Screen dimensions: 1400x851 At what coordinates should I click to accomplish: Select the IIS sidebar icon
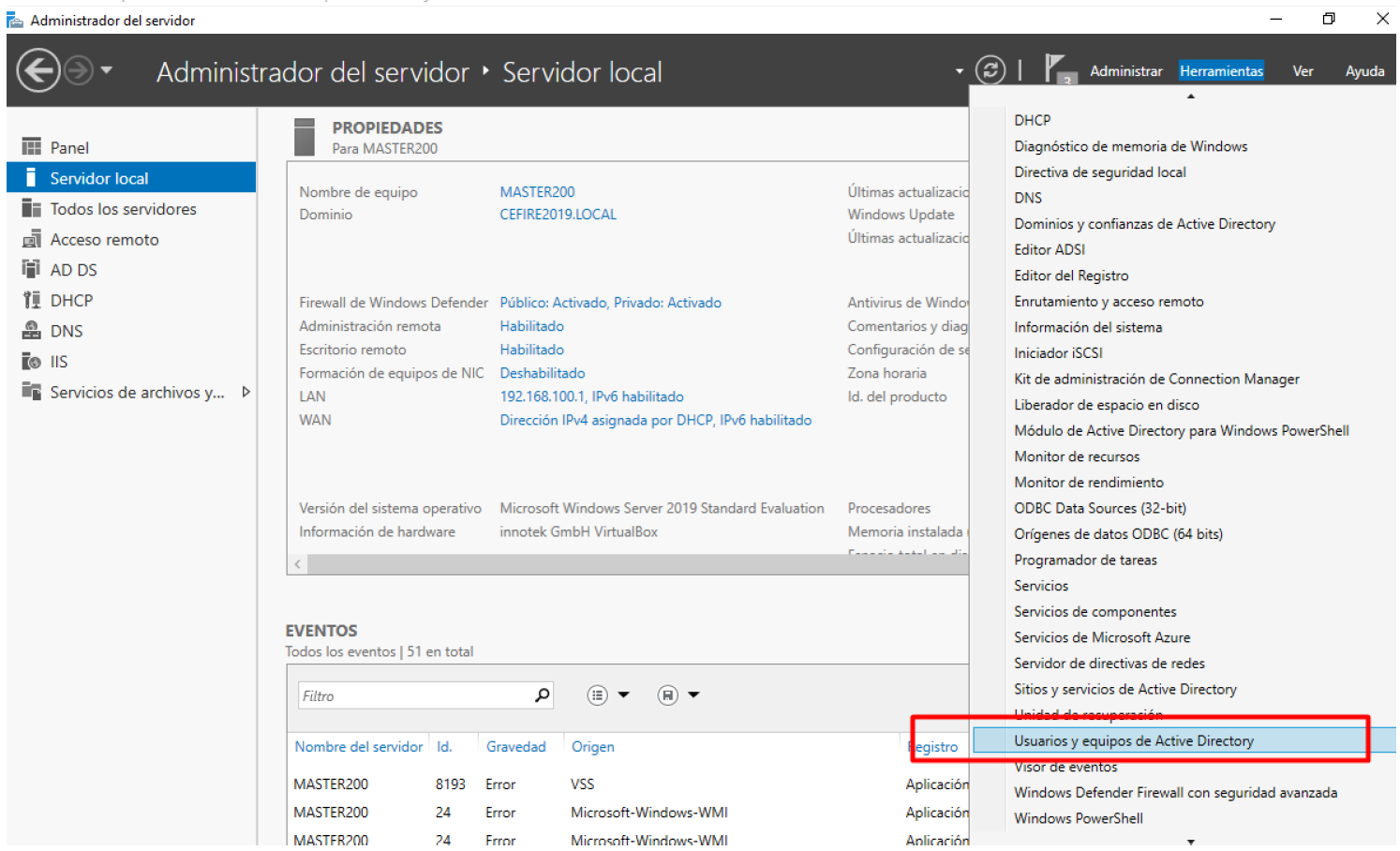tap(32, 362)
